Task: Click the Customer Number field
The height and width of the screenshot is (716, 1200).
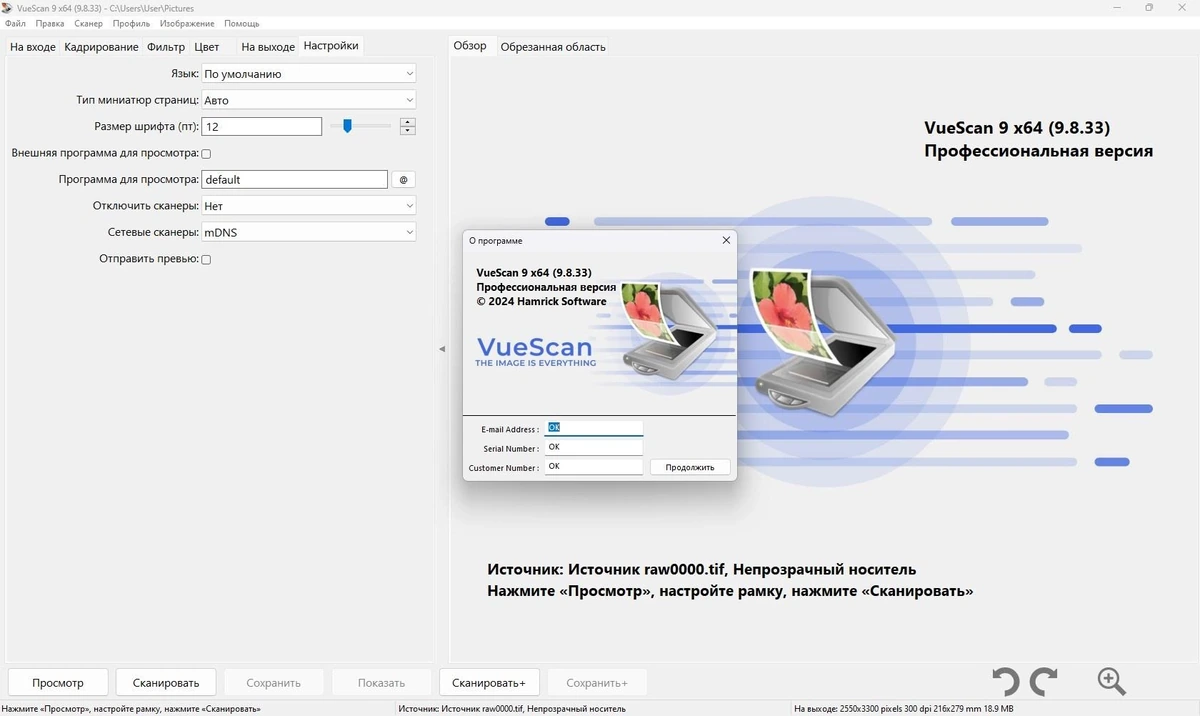Action: 594,467
